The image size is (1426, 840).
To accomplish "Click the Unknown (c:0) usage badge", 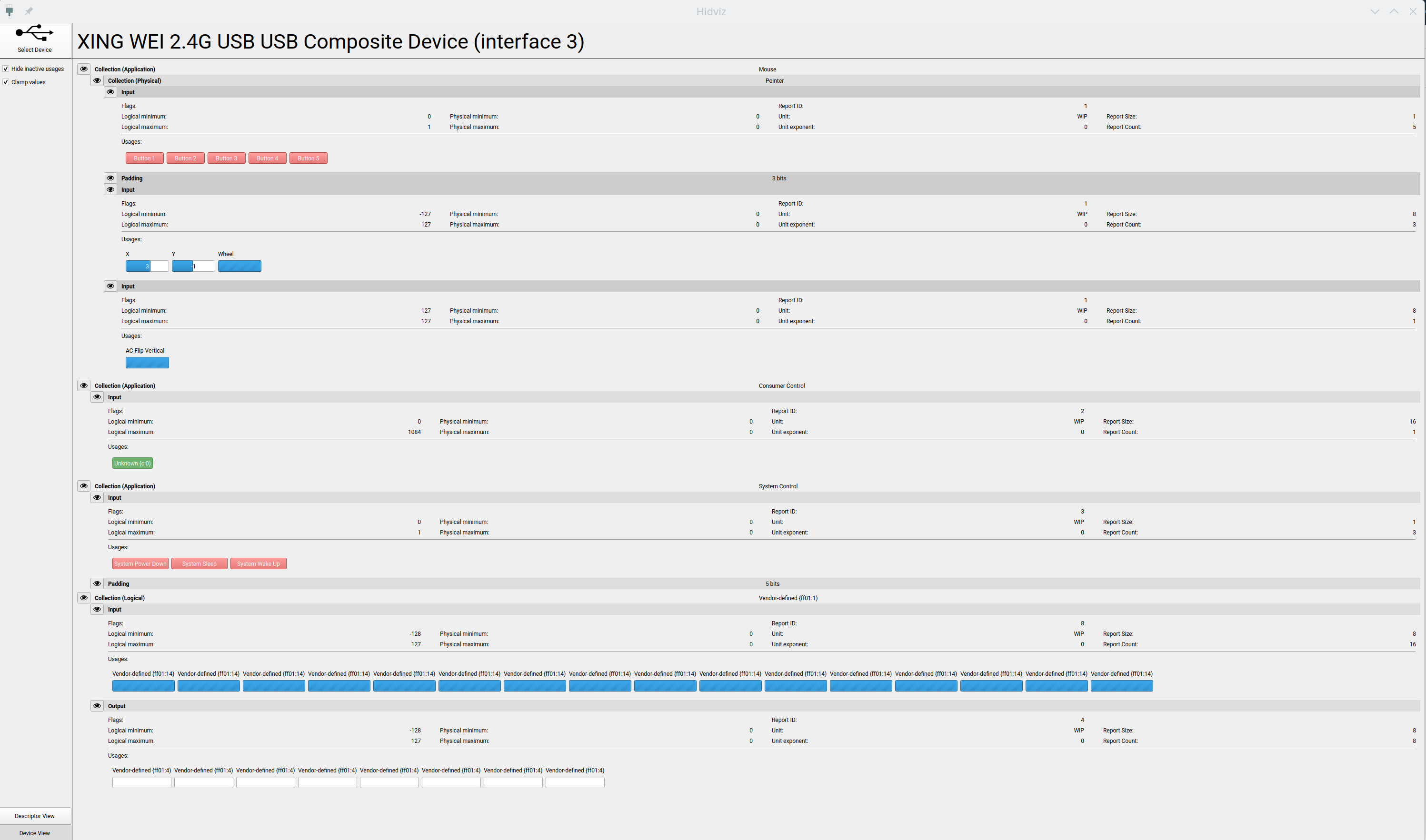I will [132, 463].
